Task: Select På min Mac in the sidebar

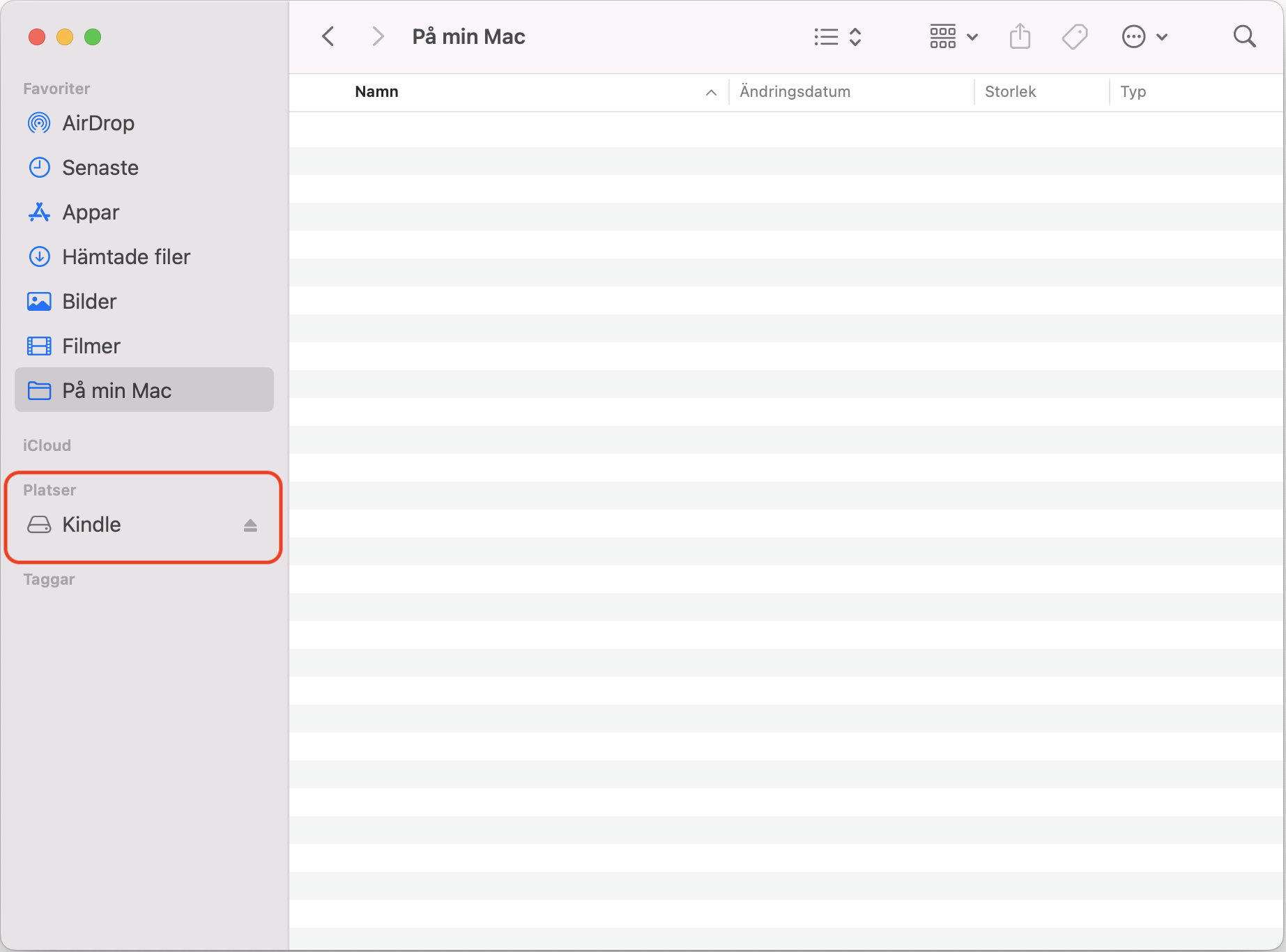Action: [x=144, y=390]
